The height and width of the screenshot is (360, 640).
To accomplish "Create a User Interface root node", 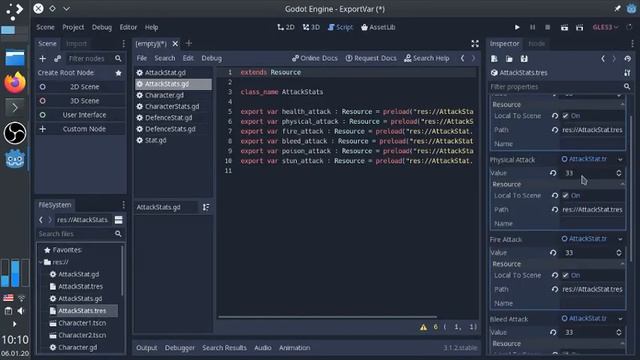I will [x=80, y=115].
